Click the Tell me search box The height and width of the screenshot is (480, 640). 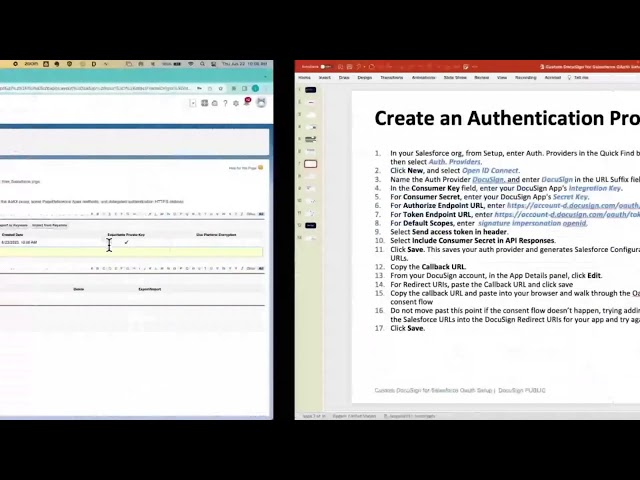click(580, 78)
